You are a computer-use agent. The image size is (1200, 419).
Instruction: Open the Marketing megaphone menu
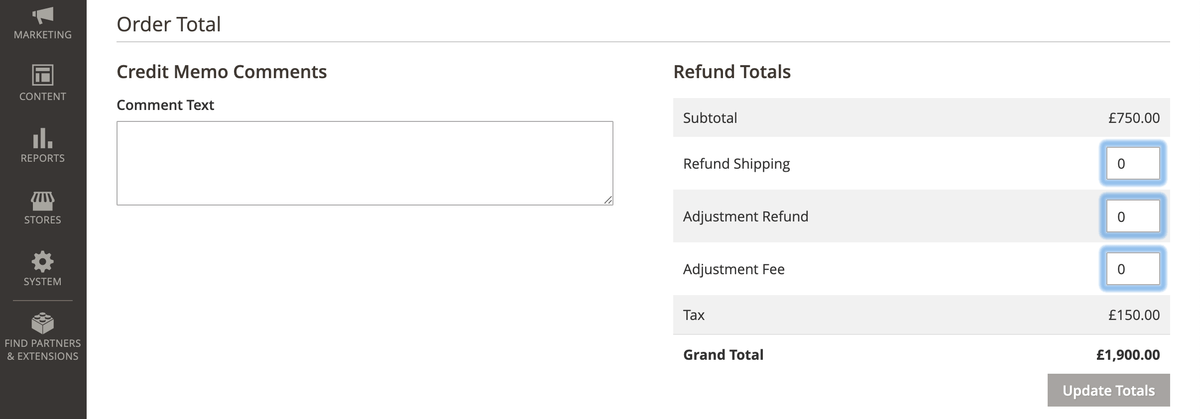[x=42, y=22]
